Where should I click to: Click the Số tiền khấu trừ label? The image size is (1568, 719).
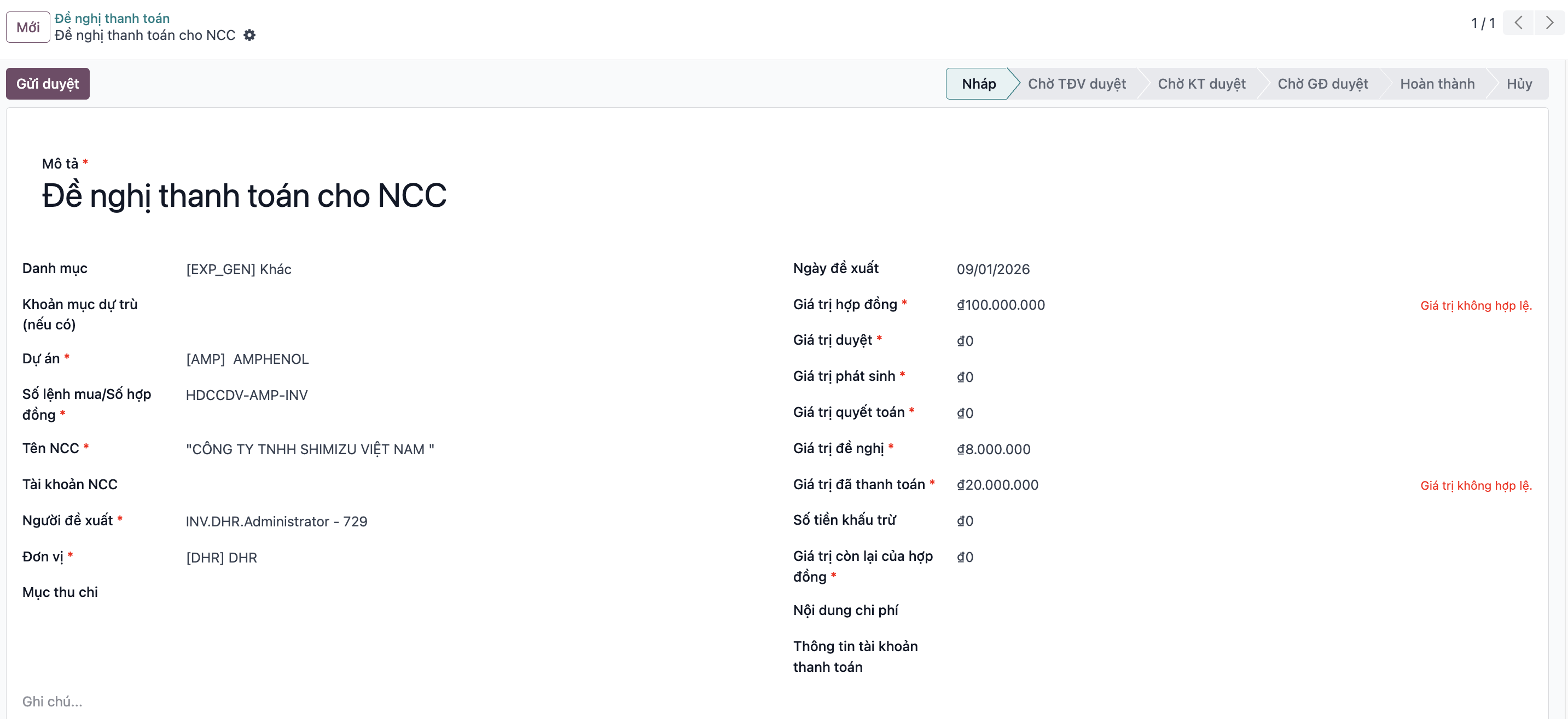click(844, 520)
